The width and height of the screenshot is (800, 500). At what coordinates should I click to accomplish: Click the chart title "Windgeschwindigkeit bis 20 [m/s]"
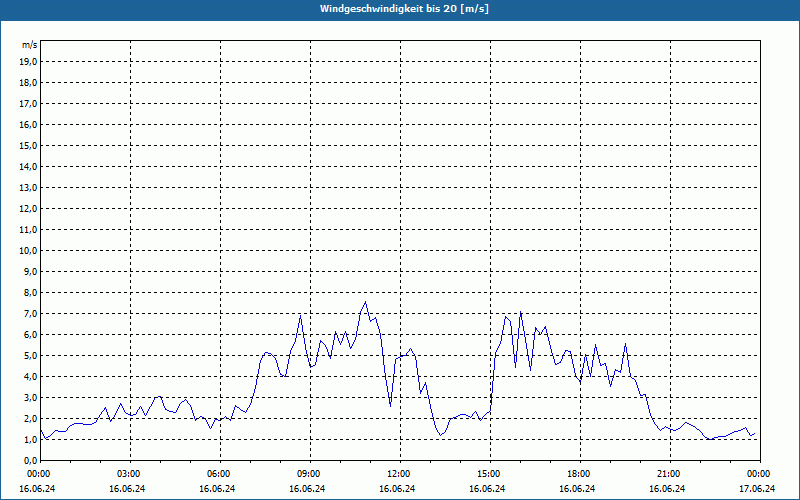tap(405, 9)
